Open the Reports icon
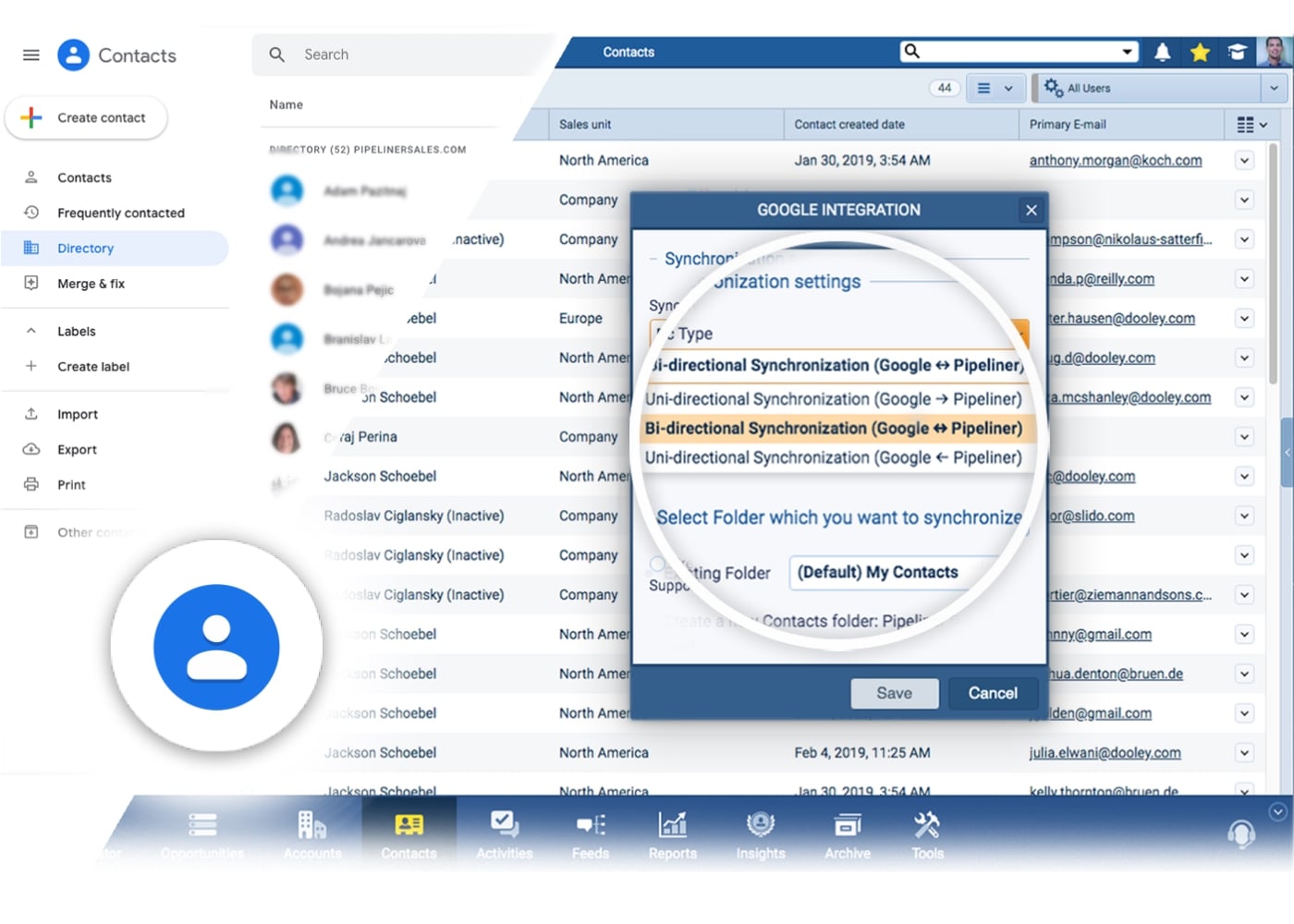Viewport: 1294px width, 924px height. click(x=672, y=832)
